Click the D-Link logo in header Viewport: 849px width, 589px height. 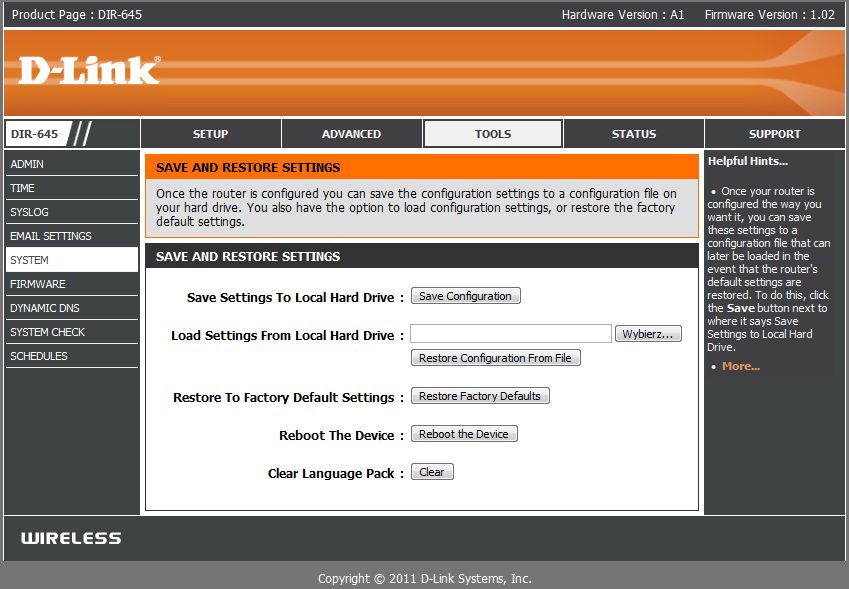[x=89, y=70]
